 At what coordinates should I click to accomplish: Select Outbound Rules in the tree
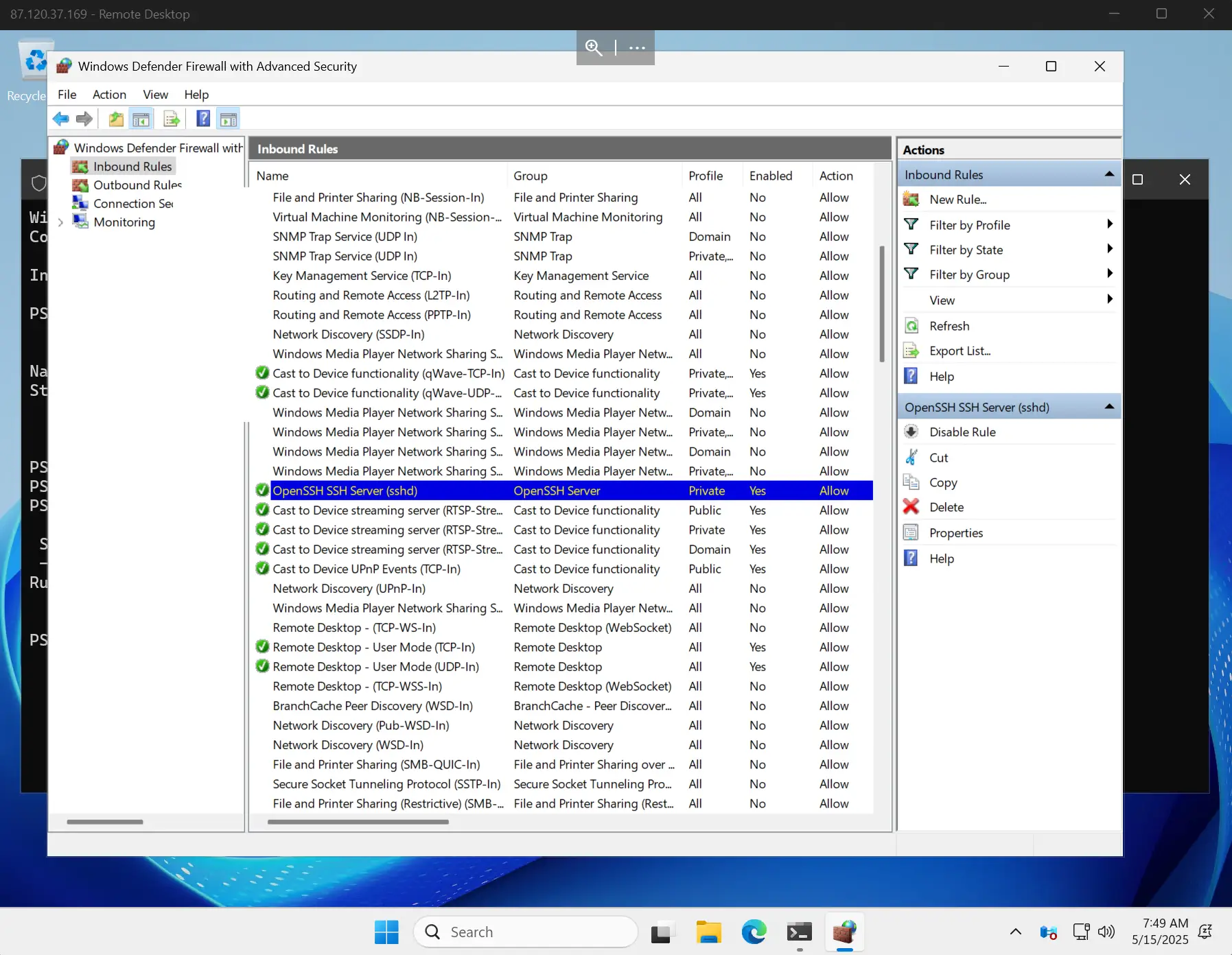(x=137, y=185)
